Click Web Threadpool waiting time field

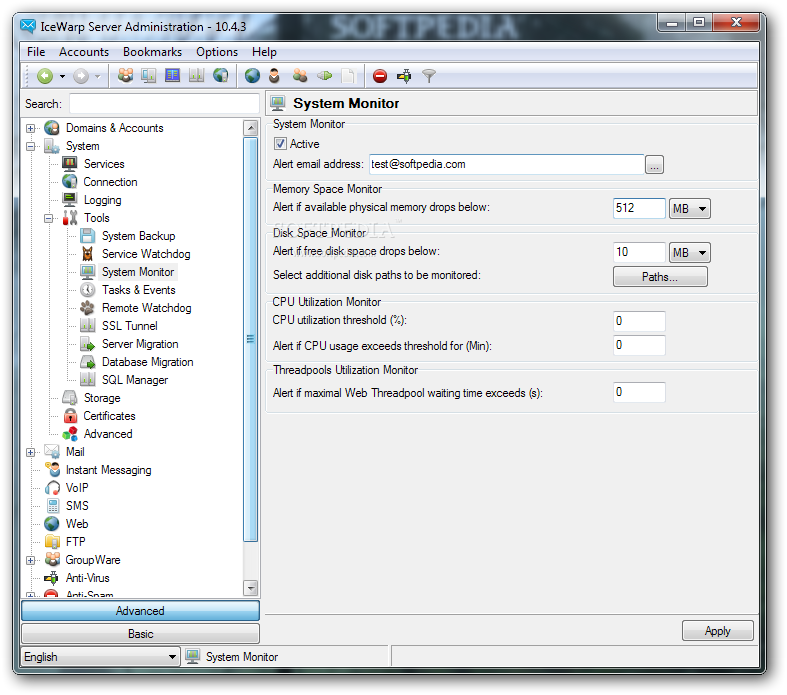point(639,392)
